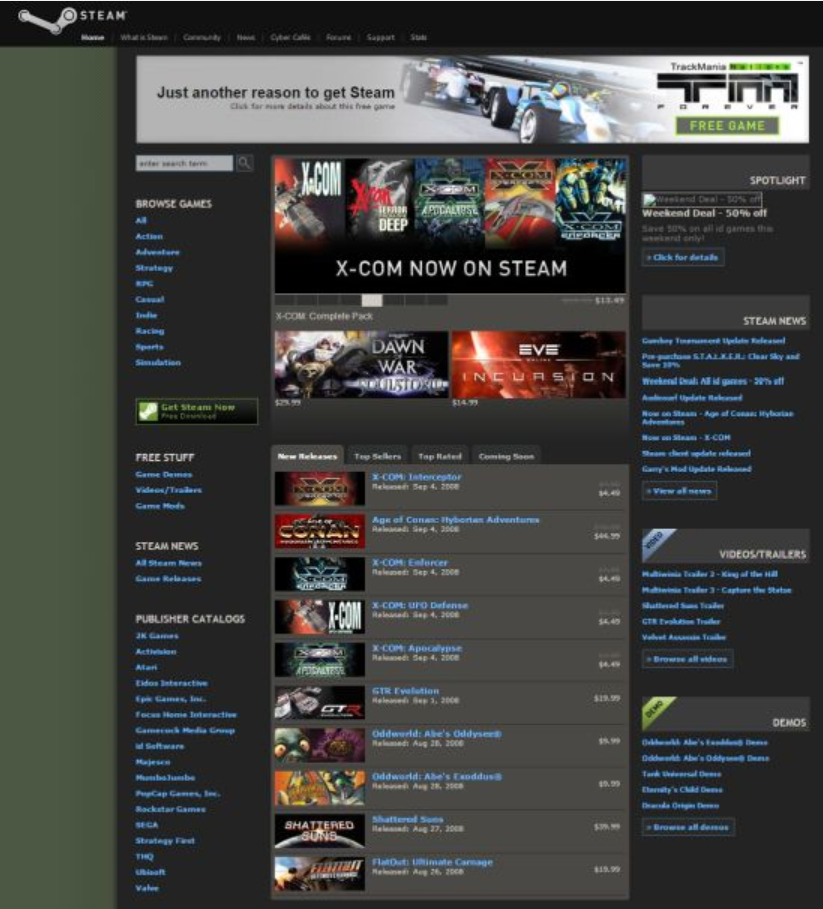823x909 pixels.
Task: Open the Valve publisher catalog
Action: click(x=147, y=888)
